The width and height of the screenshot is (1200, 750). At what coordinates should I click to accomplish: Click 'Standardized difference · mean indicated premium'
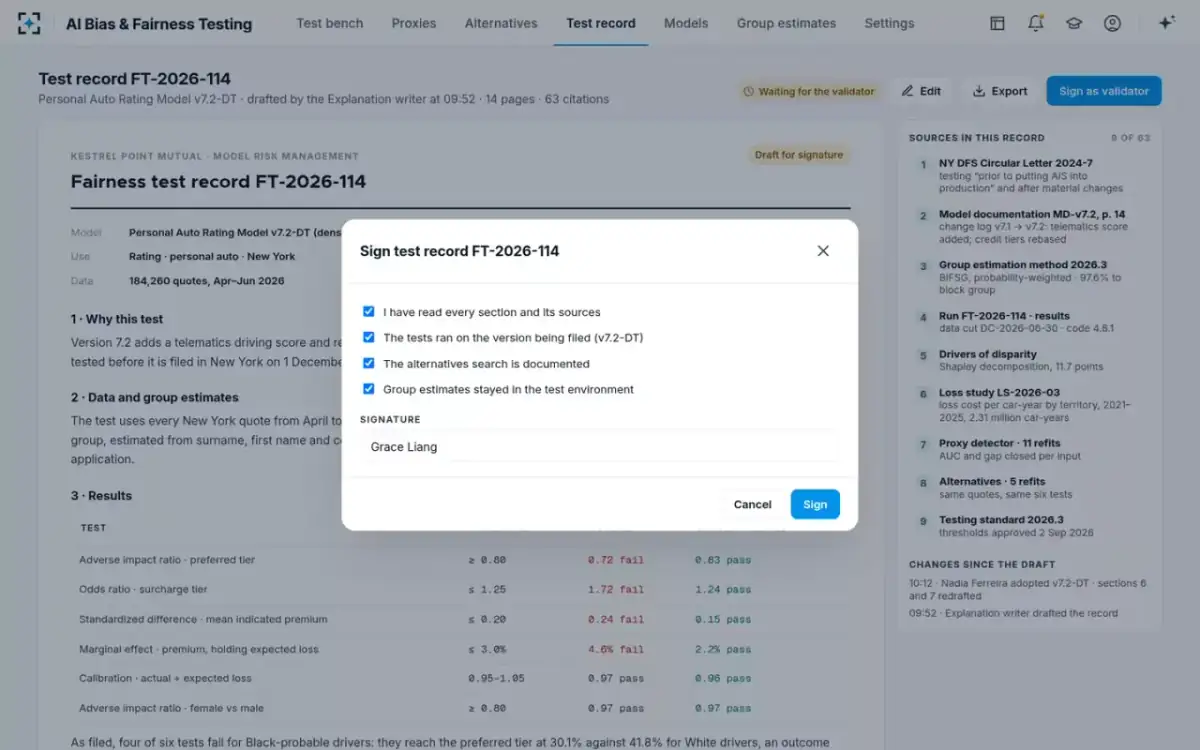pyautogui.click(x=461, y=620)
